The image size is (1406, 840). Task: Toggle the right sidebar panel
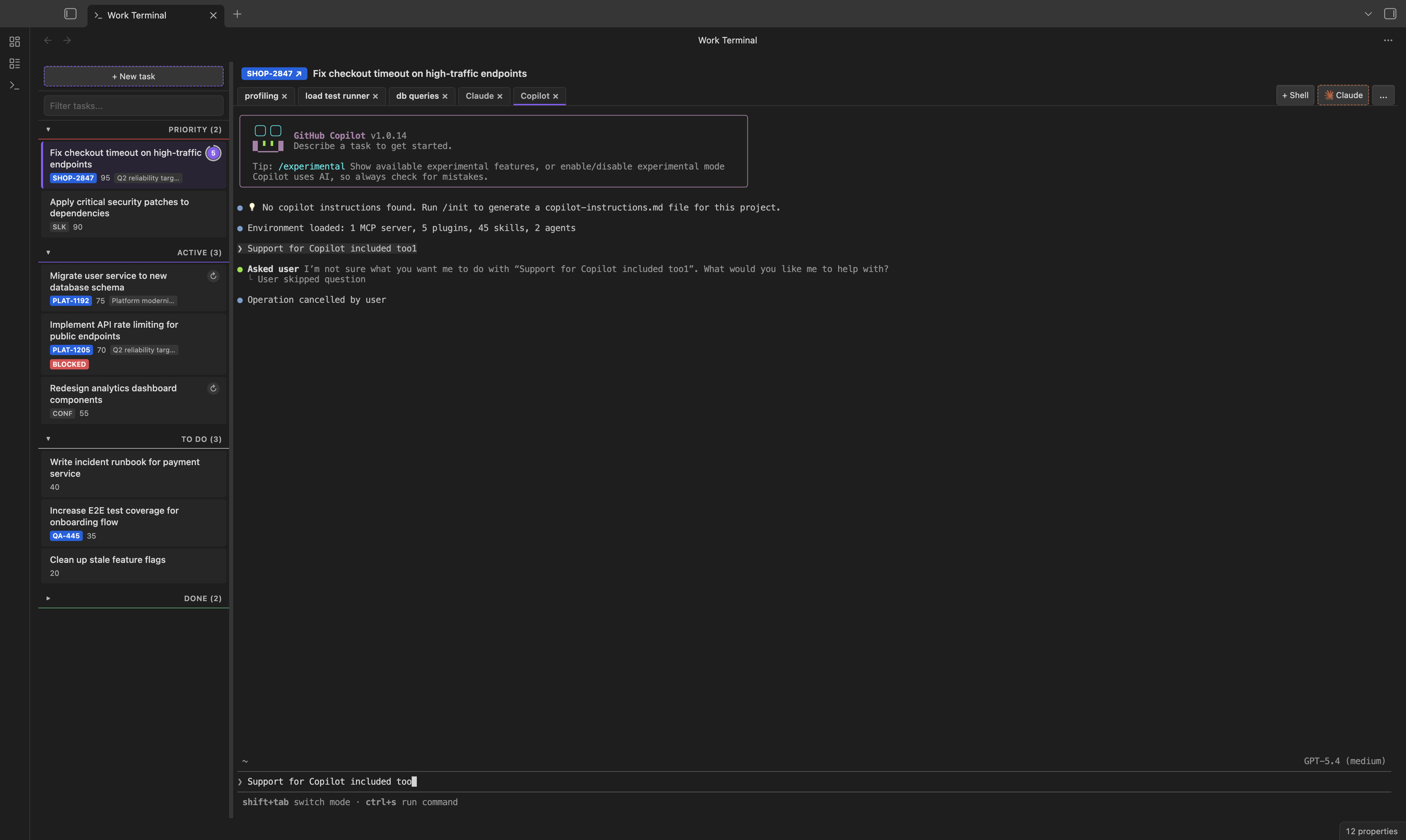[1391, 14]
